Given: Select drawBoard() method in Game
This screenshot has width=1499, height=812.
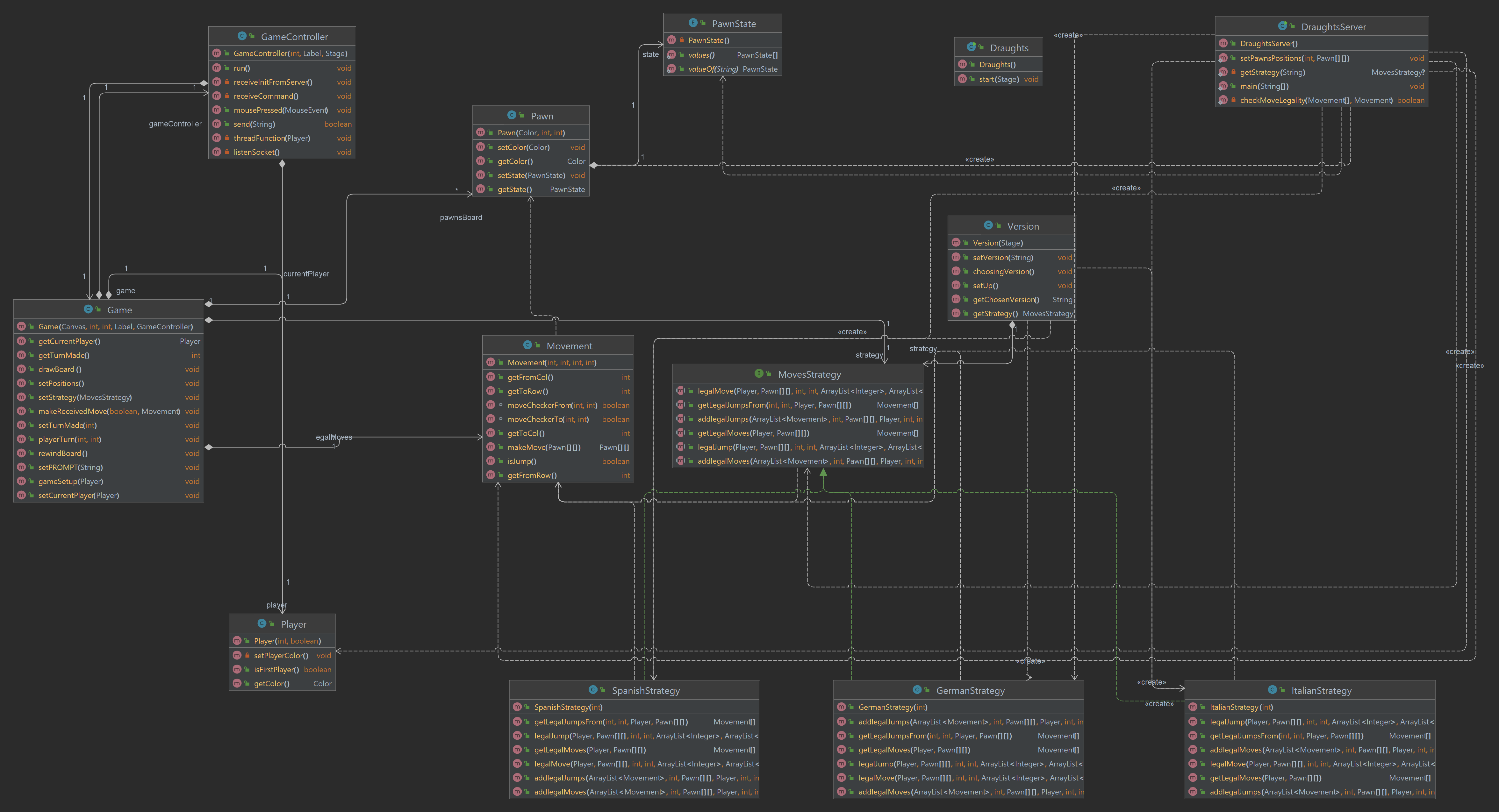Looking at the screenshot, I should tap(108, 369).
